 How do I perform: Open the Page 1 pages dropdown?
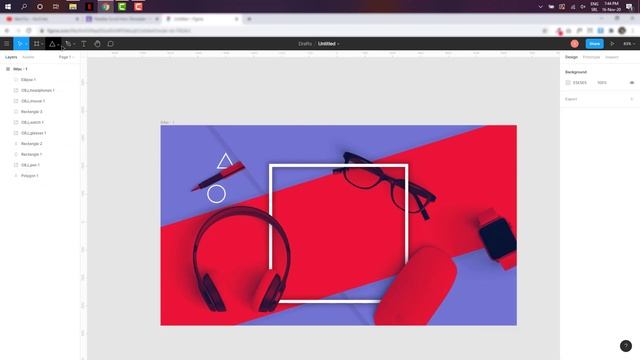coord(66,57)
